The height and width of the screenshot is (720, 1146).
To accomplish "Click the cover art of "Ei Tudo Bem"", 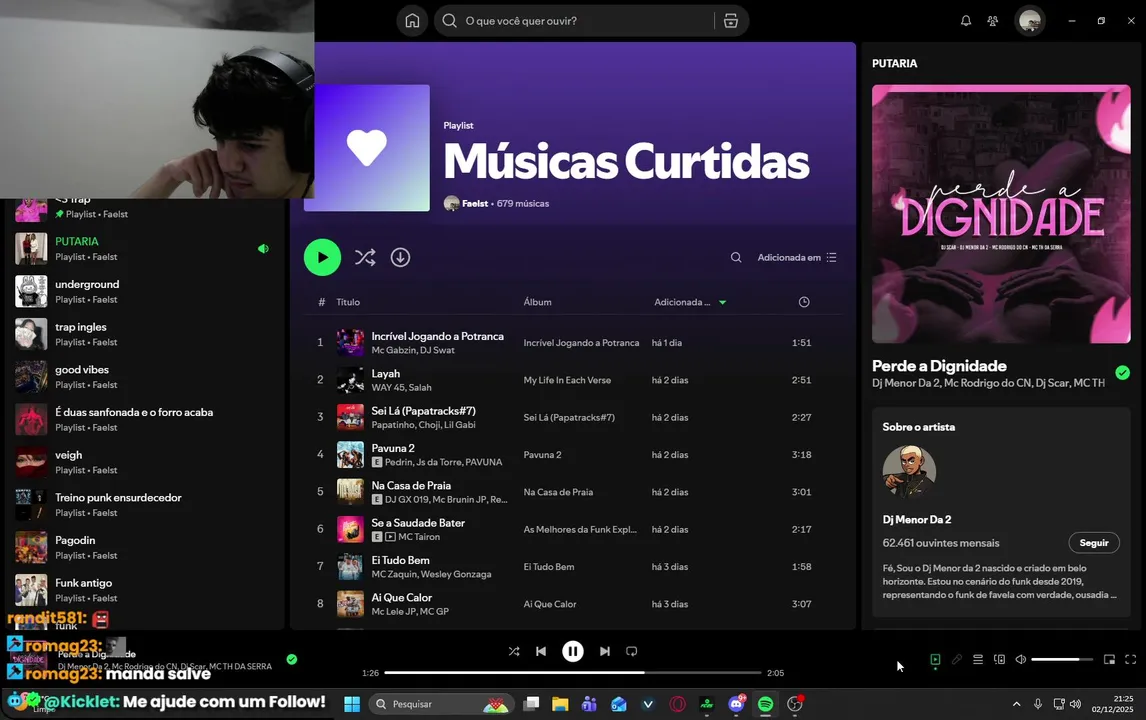I will point(350,566).
